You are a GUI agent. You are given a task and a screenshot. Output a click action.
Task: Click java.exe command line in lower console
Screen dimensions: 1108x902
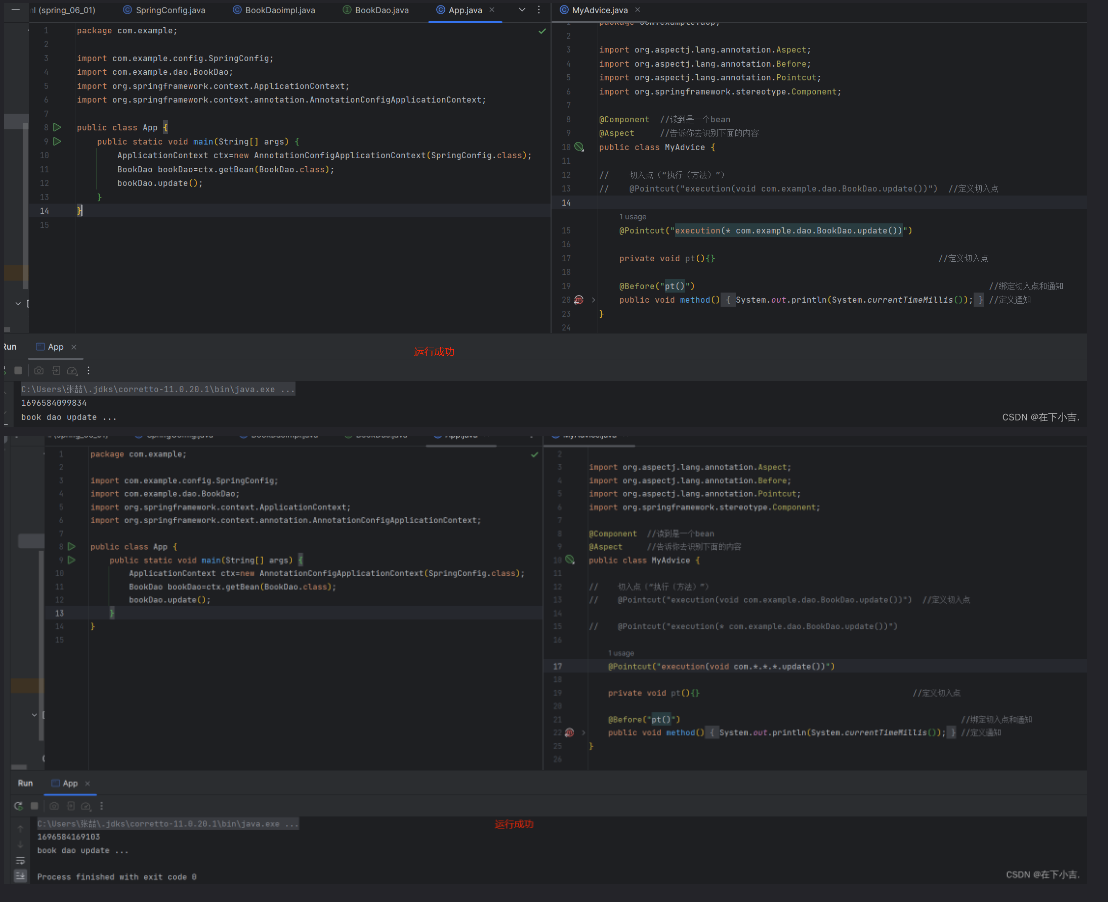[168, 824]
